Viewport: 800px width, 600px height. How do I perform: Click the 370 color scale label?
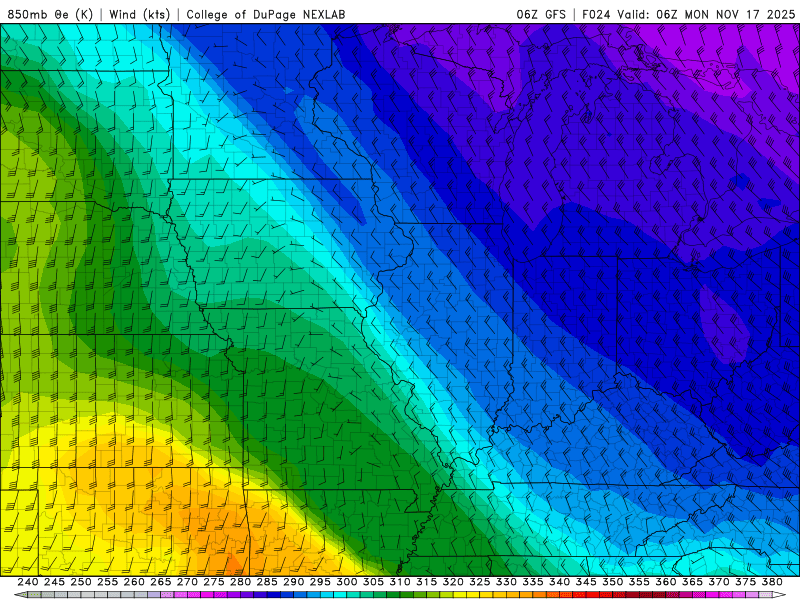coord(719,582)
